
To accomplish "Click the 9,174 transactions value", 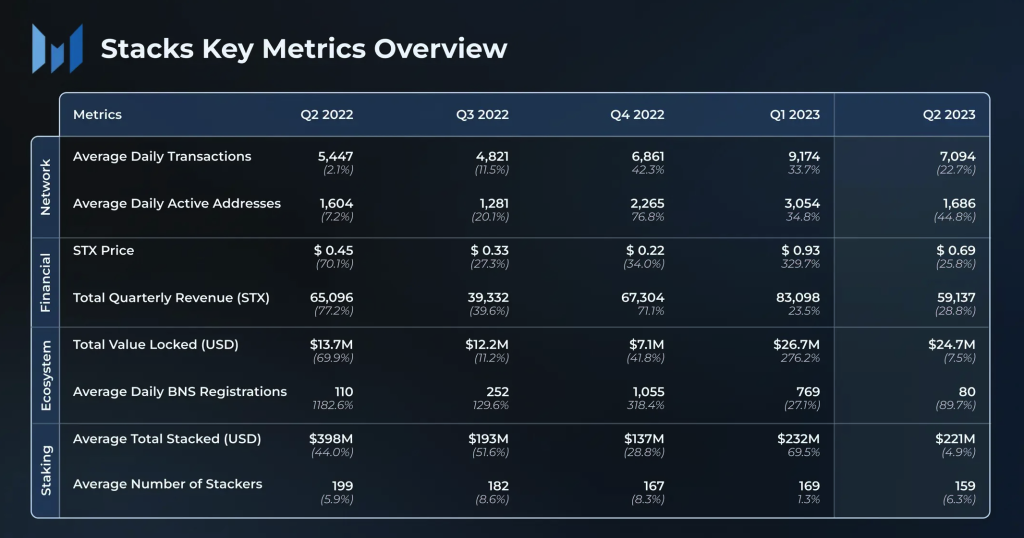I will 804,157.
